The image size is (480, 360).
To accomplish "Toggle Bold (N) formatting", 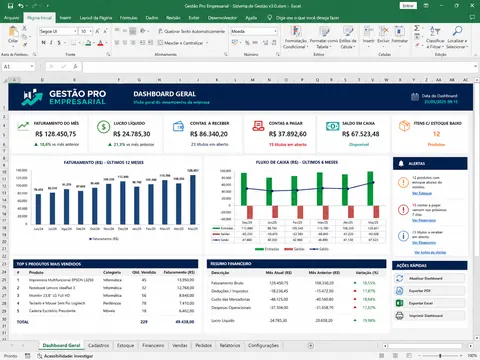I will [43, 43].
